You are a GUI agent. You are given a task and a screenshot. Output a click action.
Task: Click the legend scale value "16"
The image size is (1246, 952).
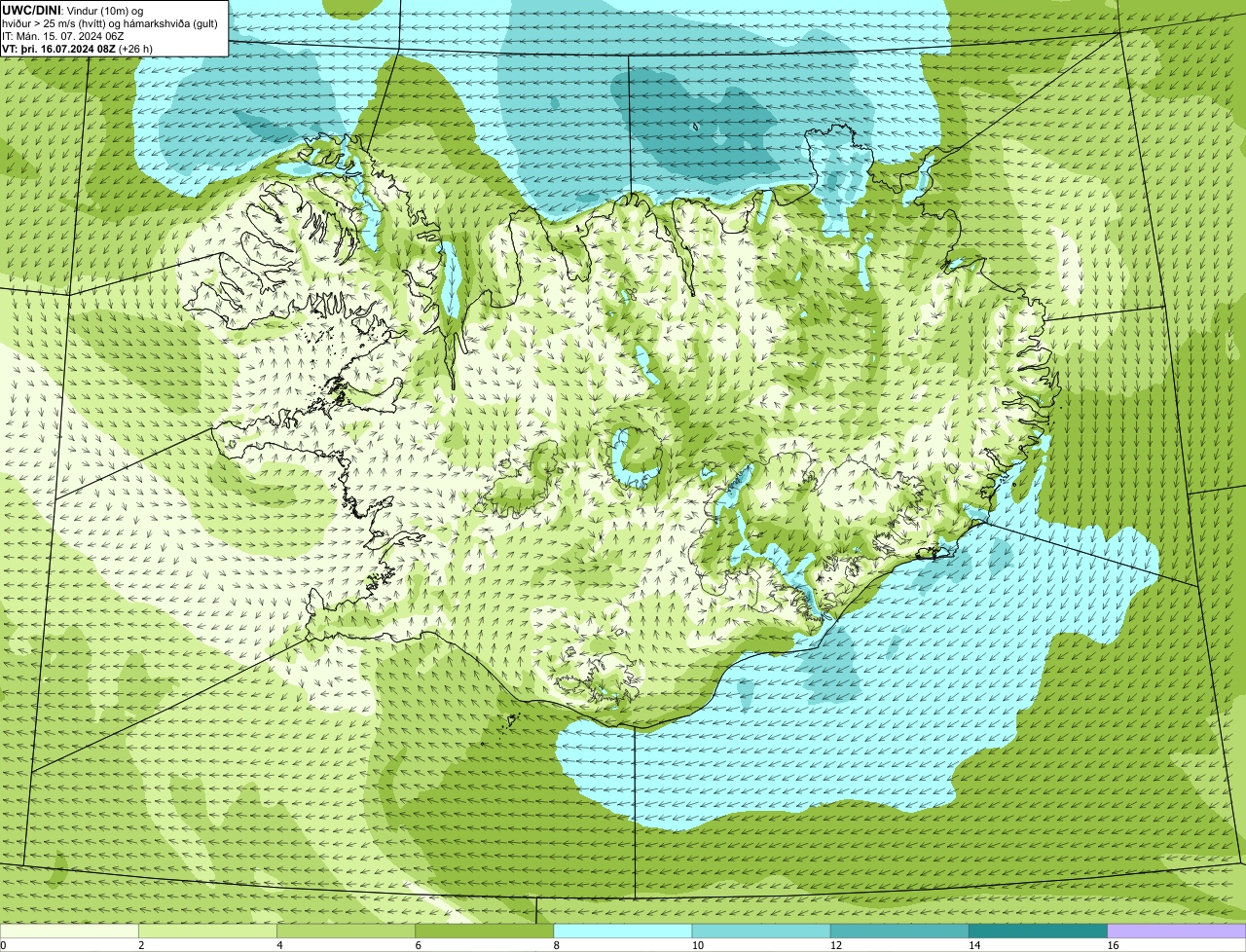pyautogui.click(x=1114, y=945)
